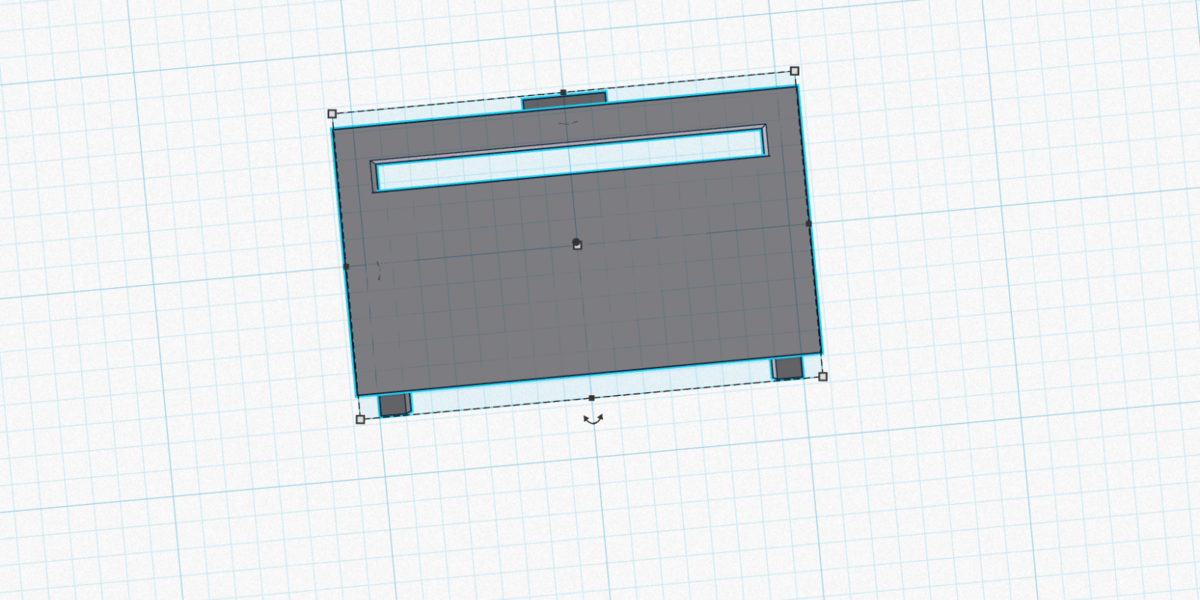Click the center height handle on the panel
Viewport: 1200px width, 600px height.
(577, 244)
